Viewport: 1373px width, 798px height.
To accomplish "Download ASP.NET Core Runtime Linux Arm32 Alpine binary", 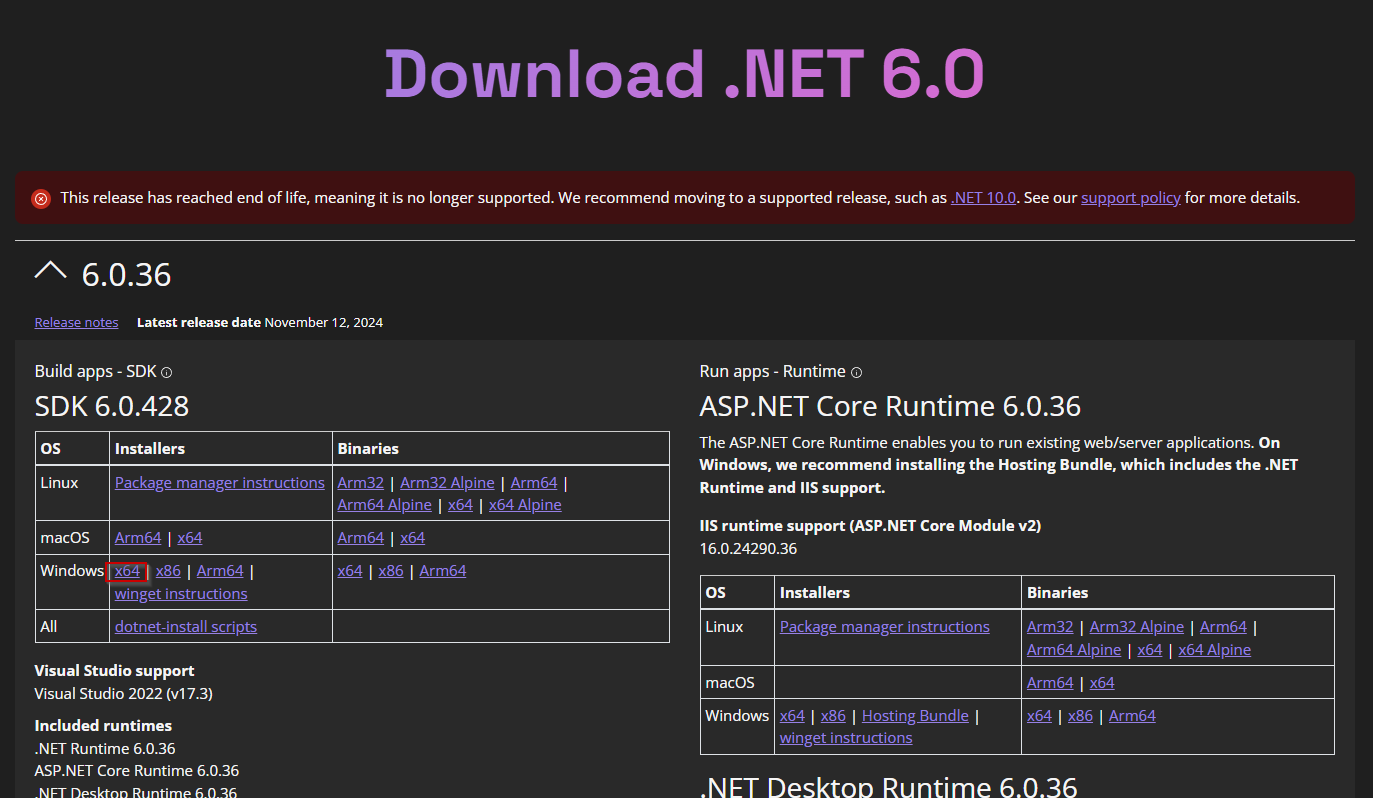I will tap(1137, 627).
